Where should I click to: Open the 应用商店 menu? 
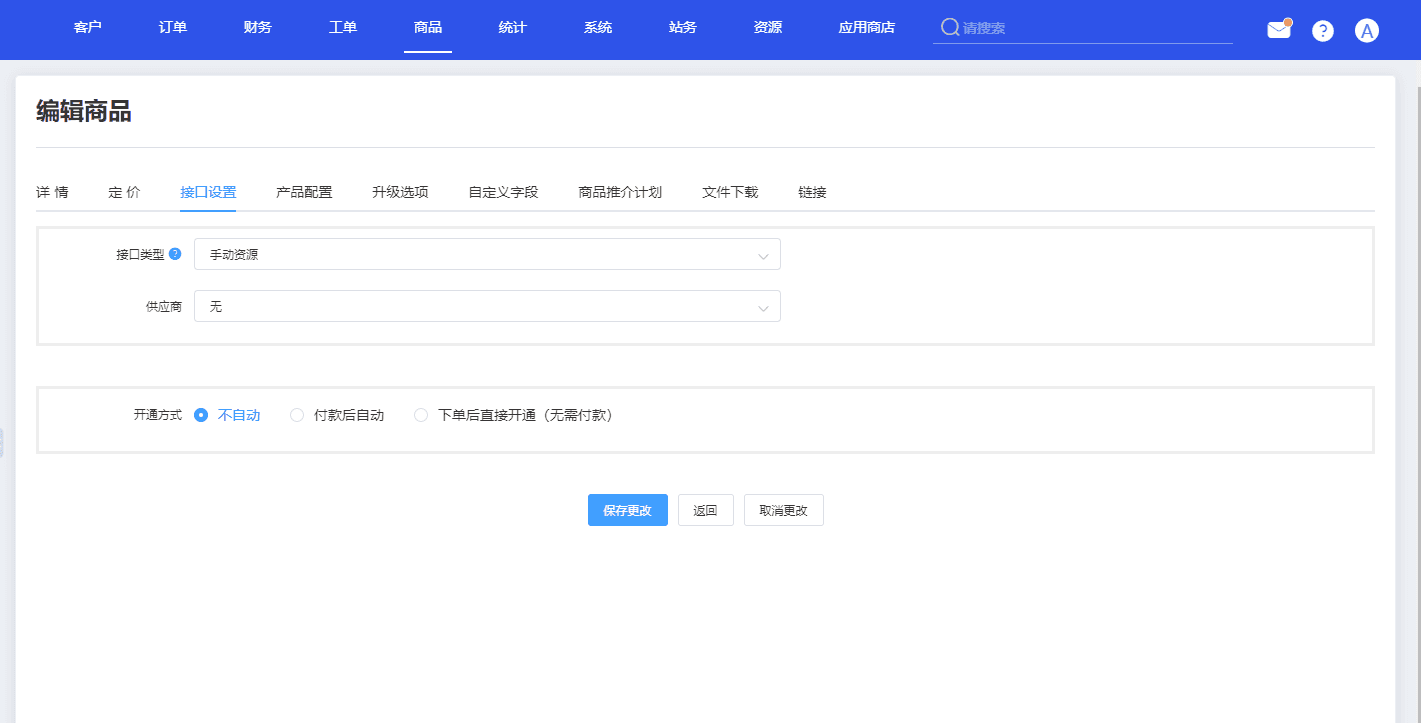point(867,28)
